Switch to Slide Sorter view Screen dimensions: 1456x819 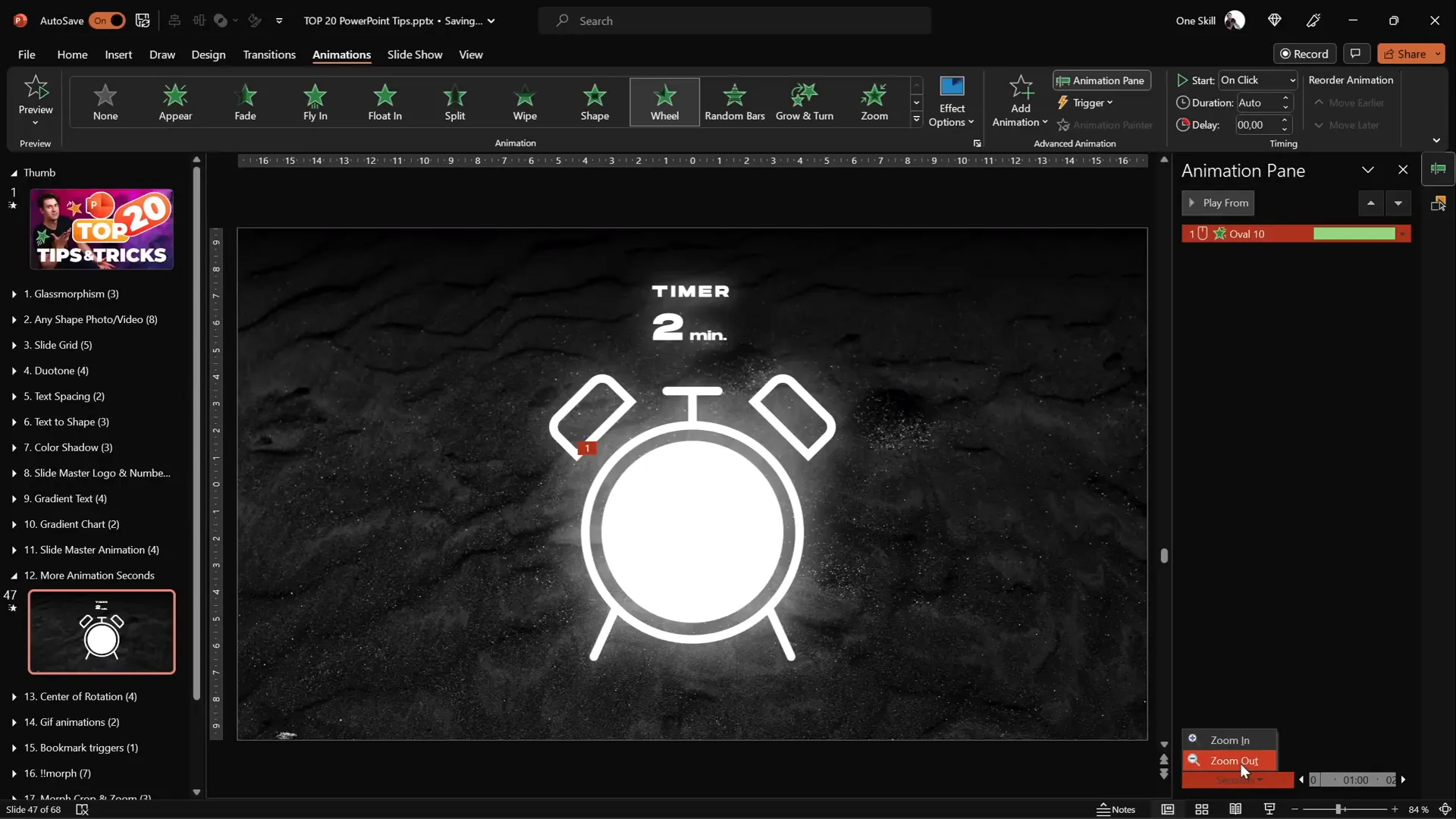(1201, 809)
